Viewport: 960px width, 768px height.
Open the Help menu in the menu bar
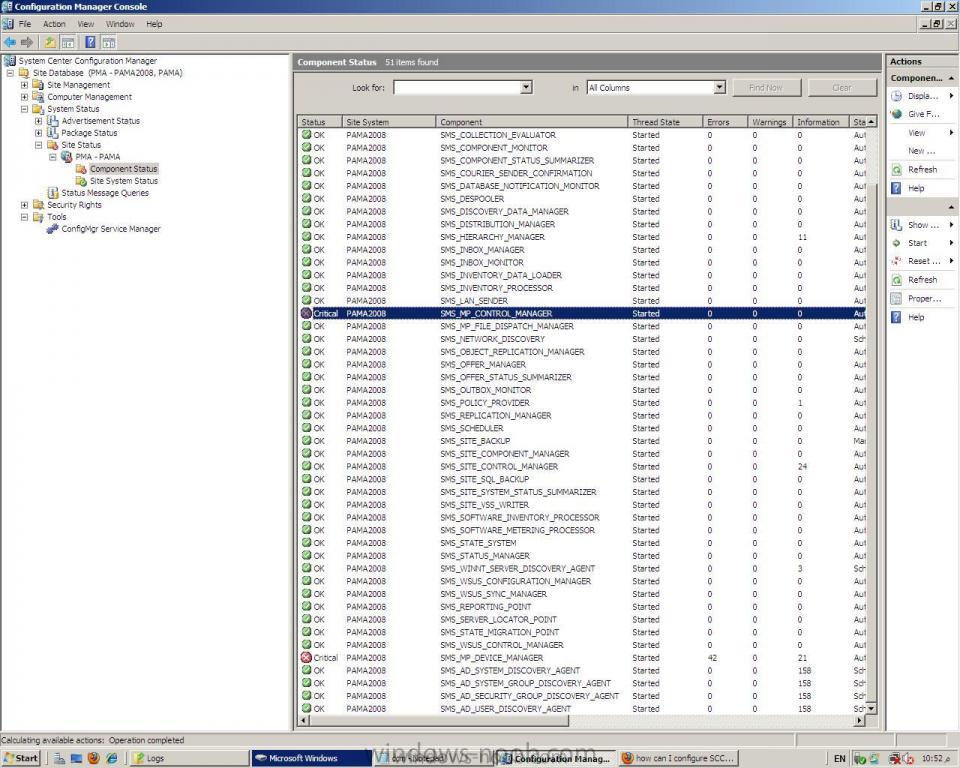(154, 24)
